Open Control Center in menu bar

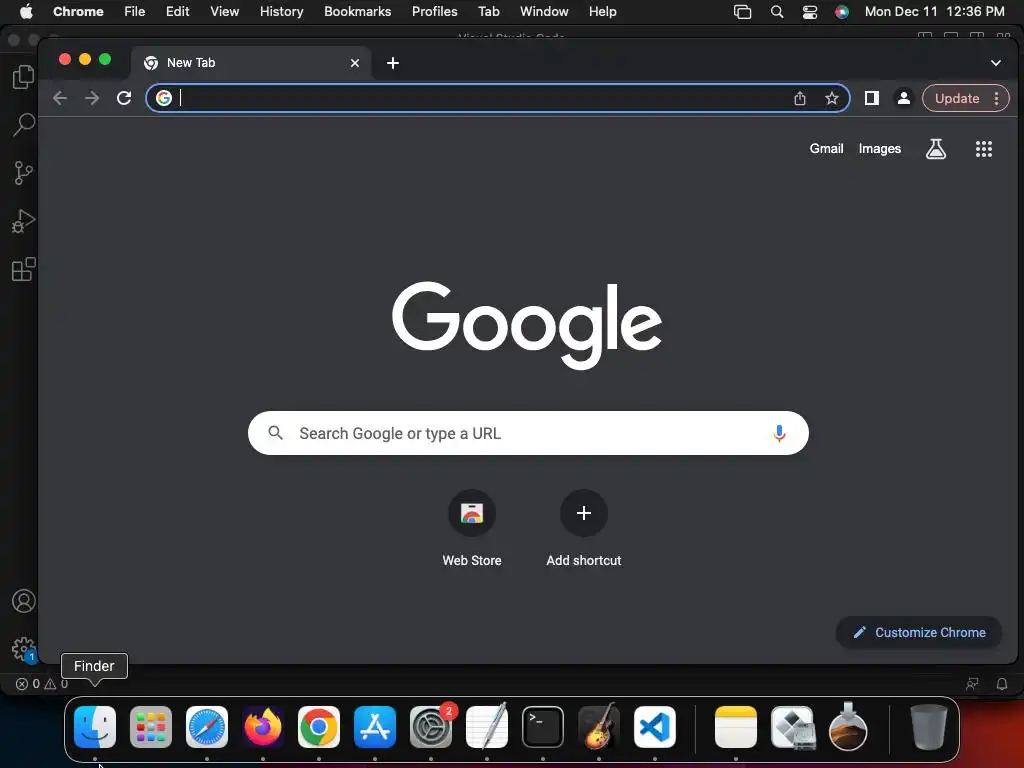(x=810, y=12)
